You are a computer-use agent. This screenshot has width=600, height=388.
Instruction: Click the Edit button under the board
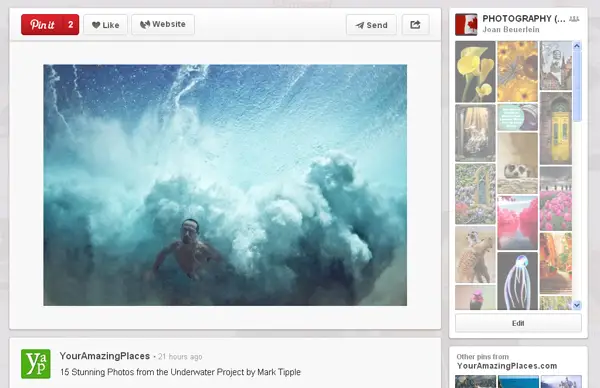(x=518, y=323)
